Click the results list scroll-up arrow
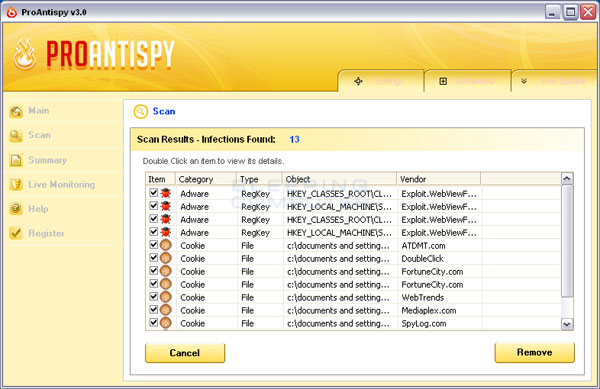 point(567,179)
